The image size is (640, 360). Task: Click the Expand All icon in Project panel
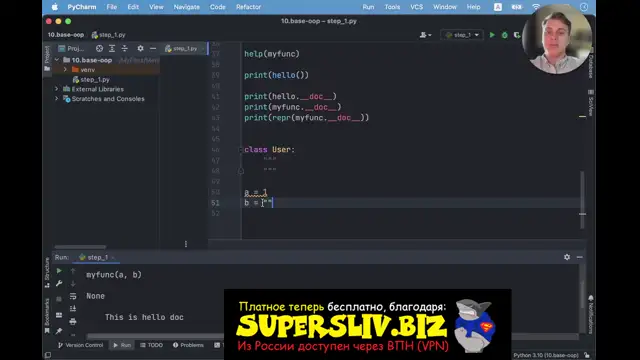112,49
